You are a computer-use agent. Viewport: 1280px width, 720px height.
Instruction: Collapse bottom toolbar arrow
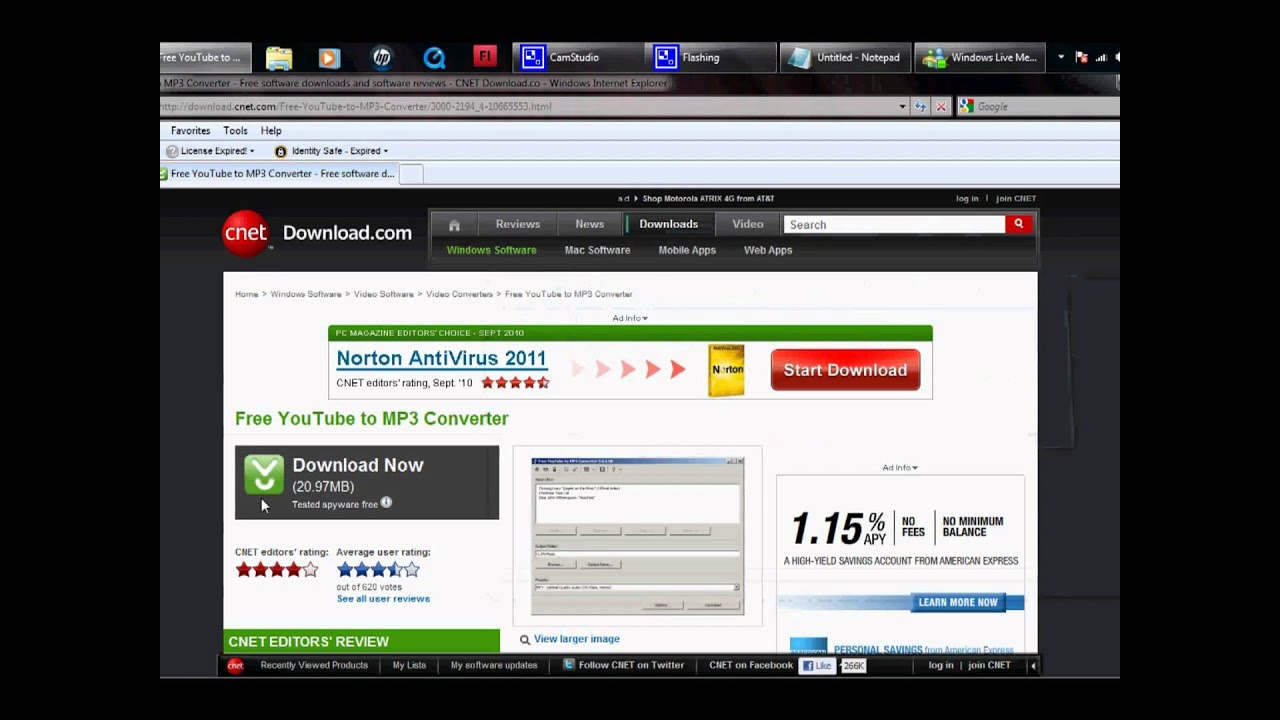pos(1032,666)
